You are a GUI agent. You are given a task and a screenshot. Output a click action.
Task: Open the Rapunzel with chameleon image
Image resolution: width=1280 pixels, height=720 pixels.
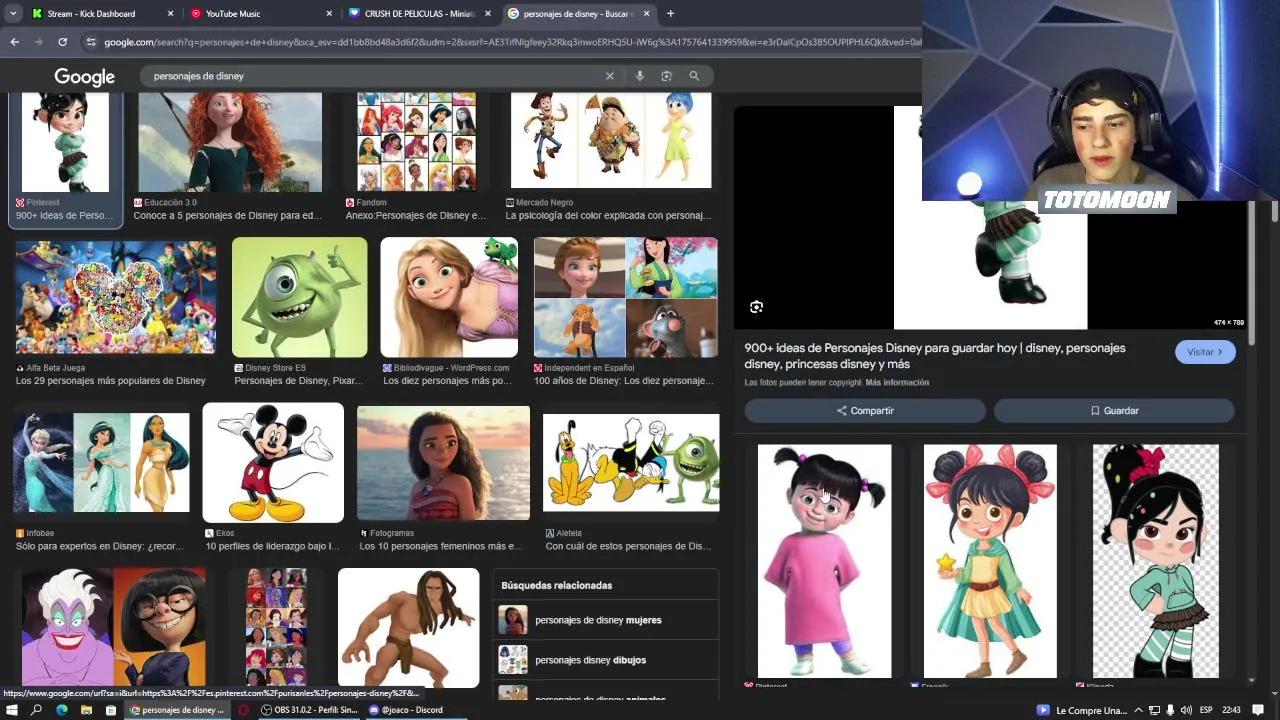pyautogui.click(x=449, y=297)
